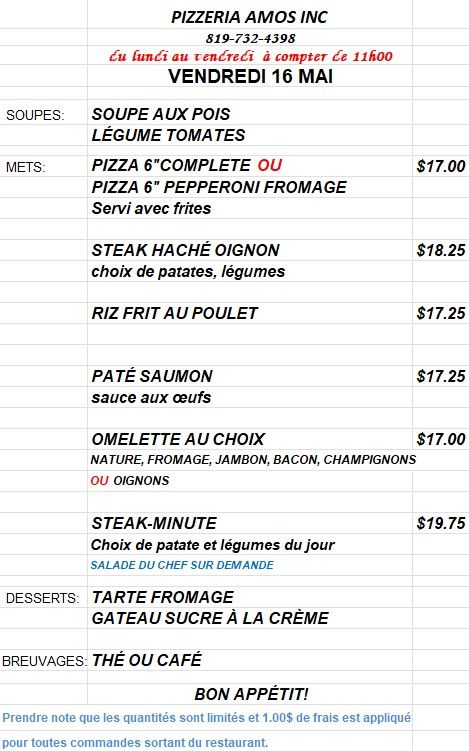Image resolution: width=469 pixels, height=751 pixels.
Task: Select the VENDREDI 16 MAI date cell
Action: point(251,77)
